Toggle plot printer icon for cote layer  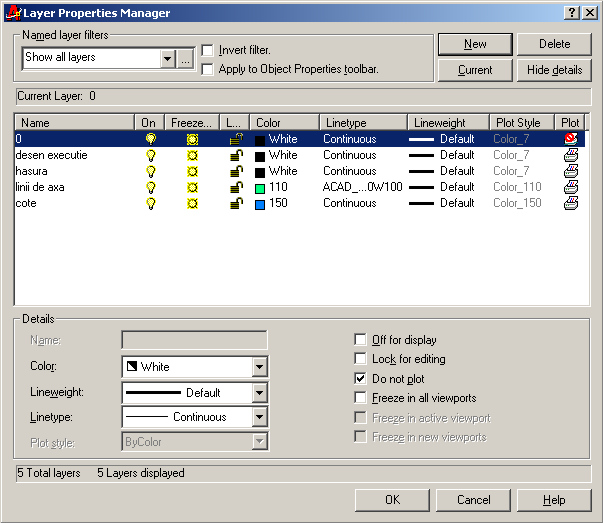click(571, 203)
